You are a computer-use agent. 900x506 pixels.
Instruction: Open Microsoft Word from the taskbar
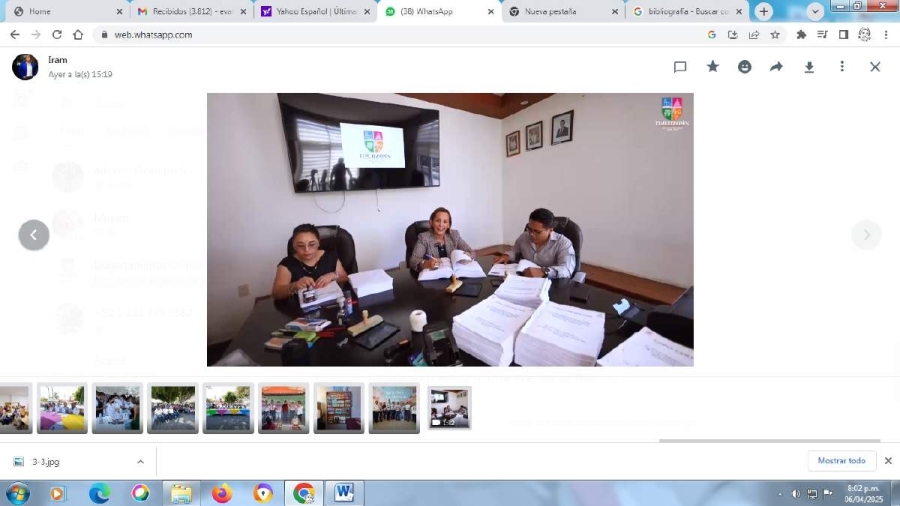click(x=344, y=493)
